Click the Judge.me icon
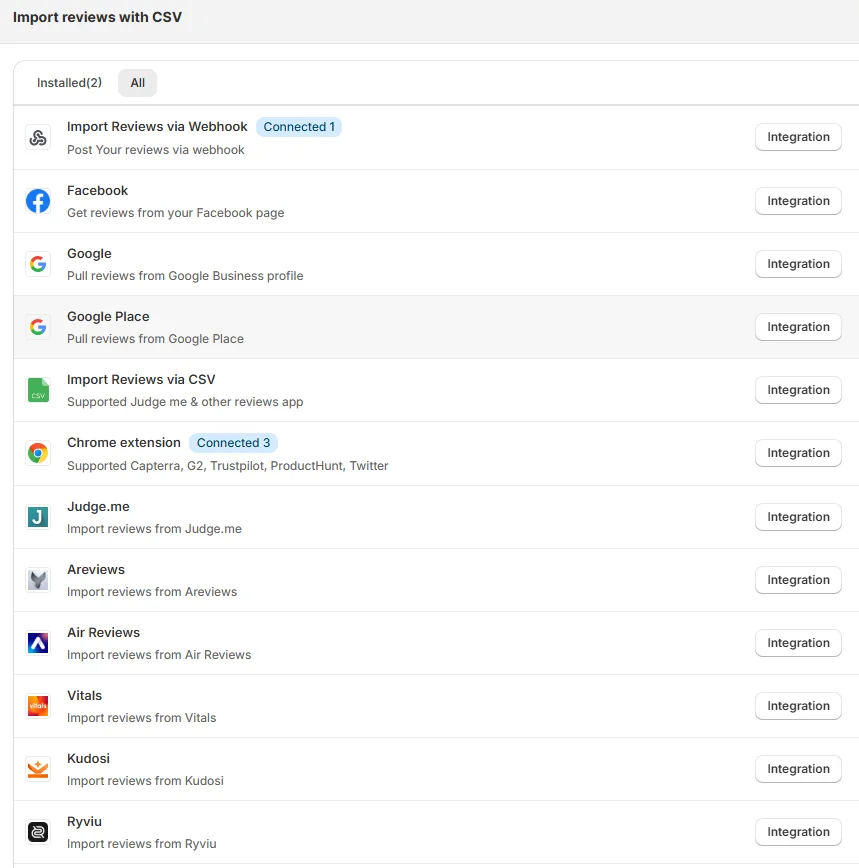The height and width of the screenshot is (868, 859). coord(38,517)
